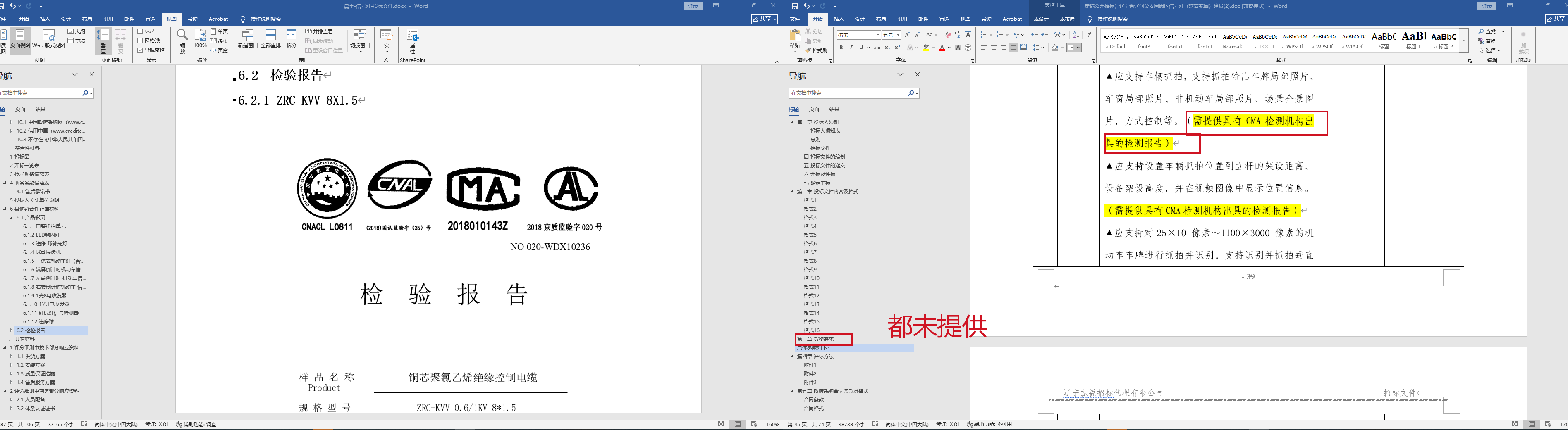The width and height of the screenshot is (1568, 430).
Task: Select Page Width (页宽) option in left window
Action: (219, 50)
